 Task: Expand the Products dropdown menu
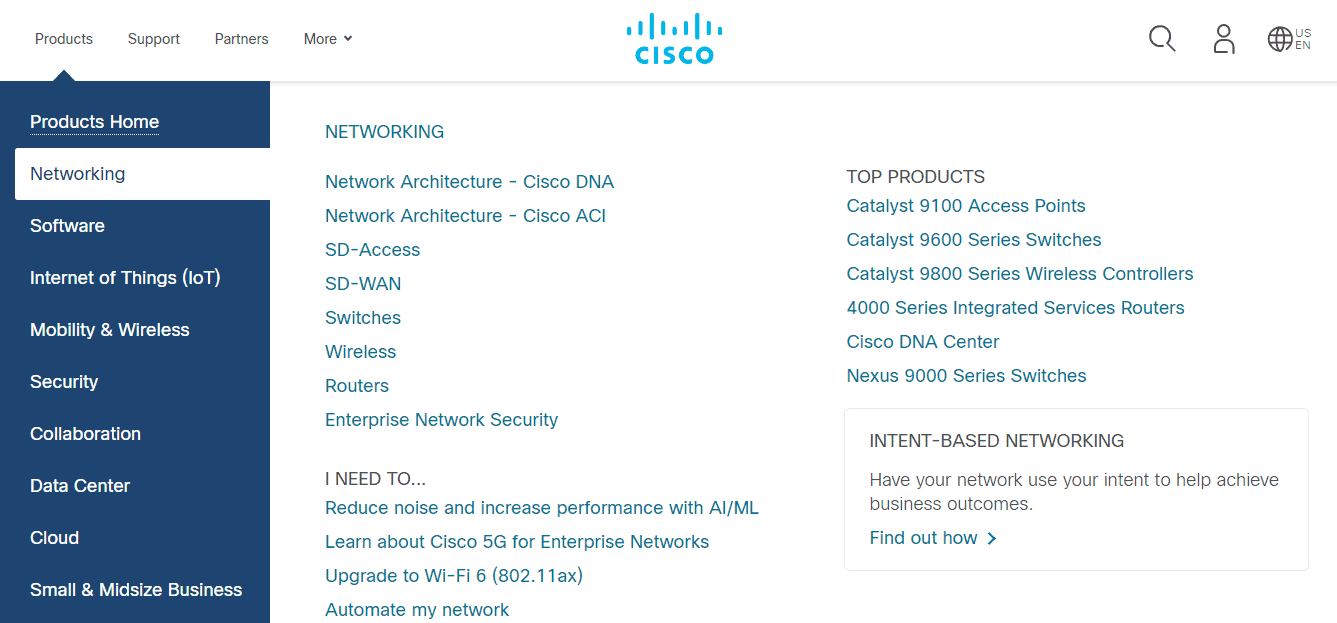coord(63,38)
